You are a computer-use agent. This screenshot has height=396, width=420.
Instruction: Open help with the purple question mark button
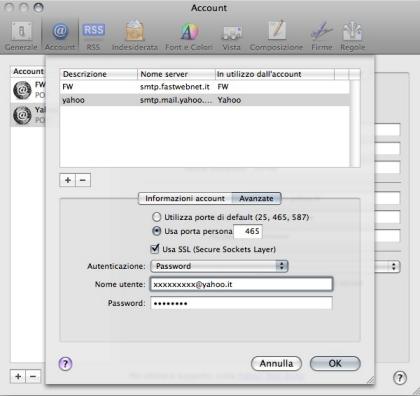[65, 364]
